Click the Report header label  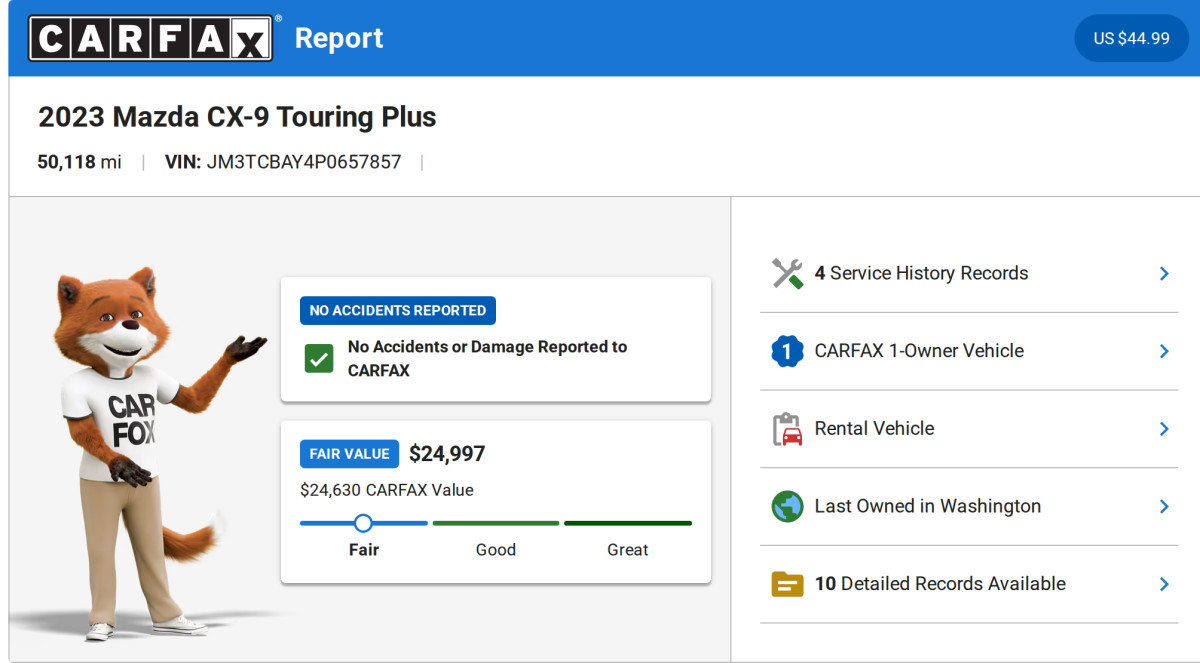point(338,38)
